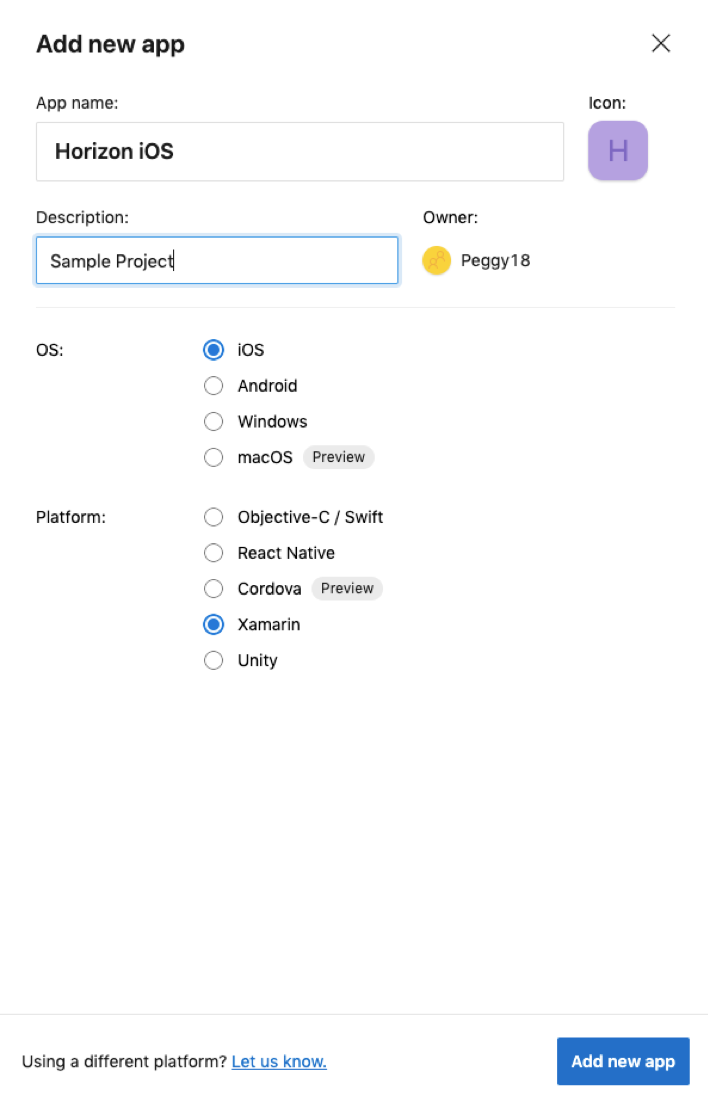
Task: Select Windows operating system option
Action: [x=214, y=422]
